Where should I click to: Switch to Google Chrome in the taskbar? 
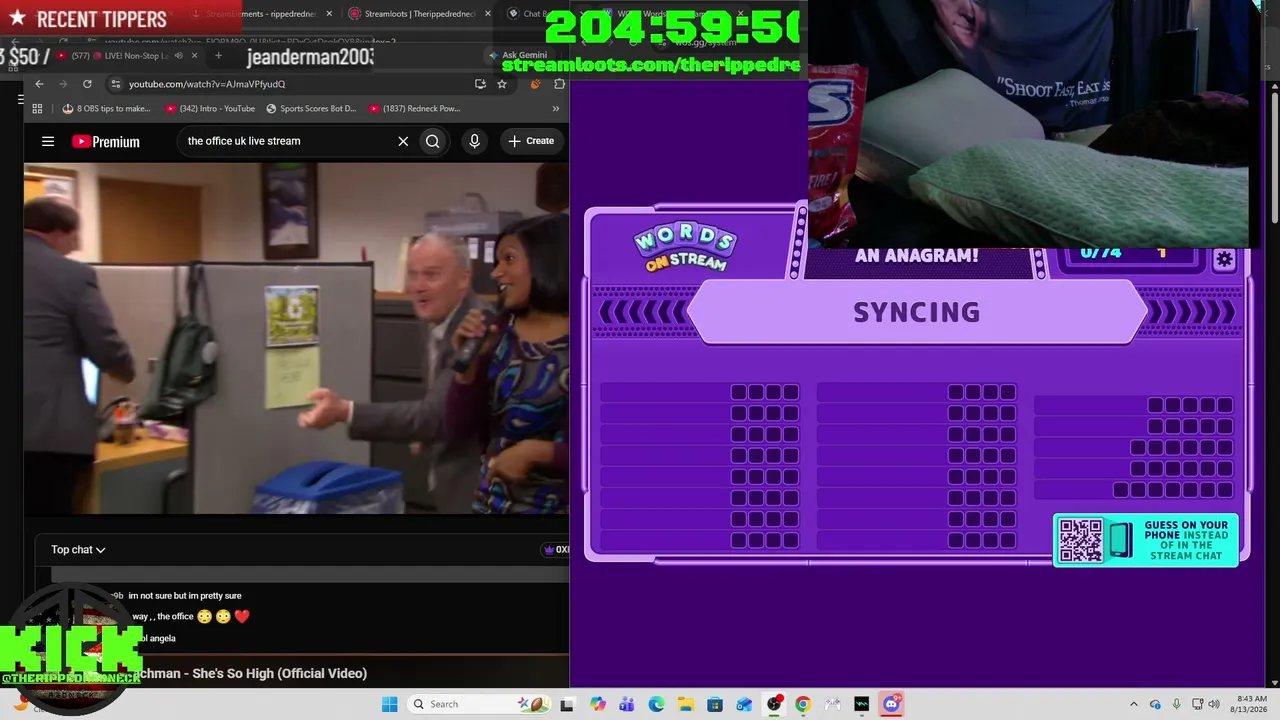803,704
